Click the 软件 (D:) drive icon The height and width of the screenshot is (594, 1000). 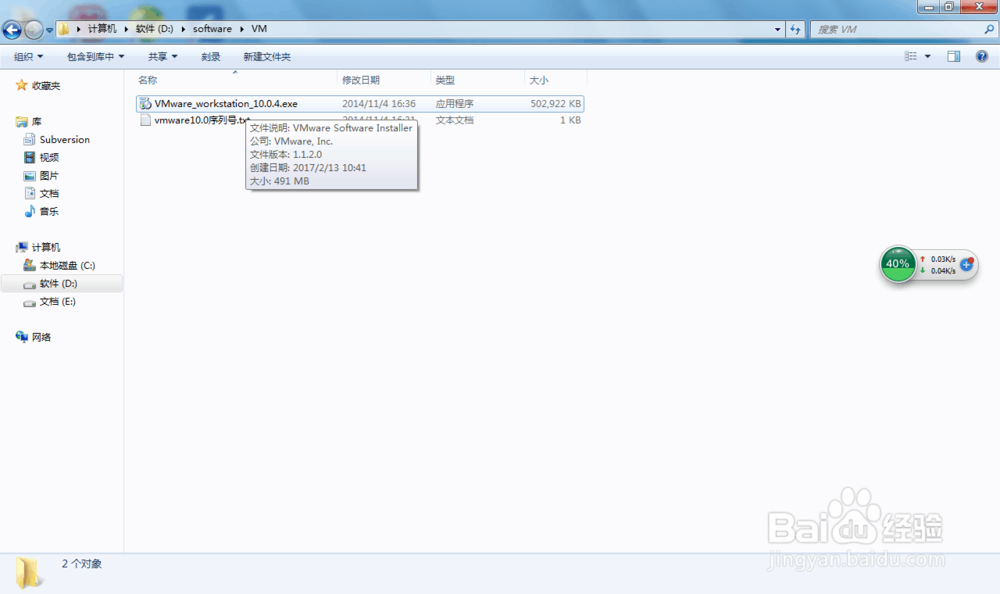(x=29, y=285)
